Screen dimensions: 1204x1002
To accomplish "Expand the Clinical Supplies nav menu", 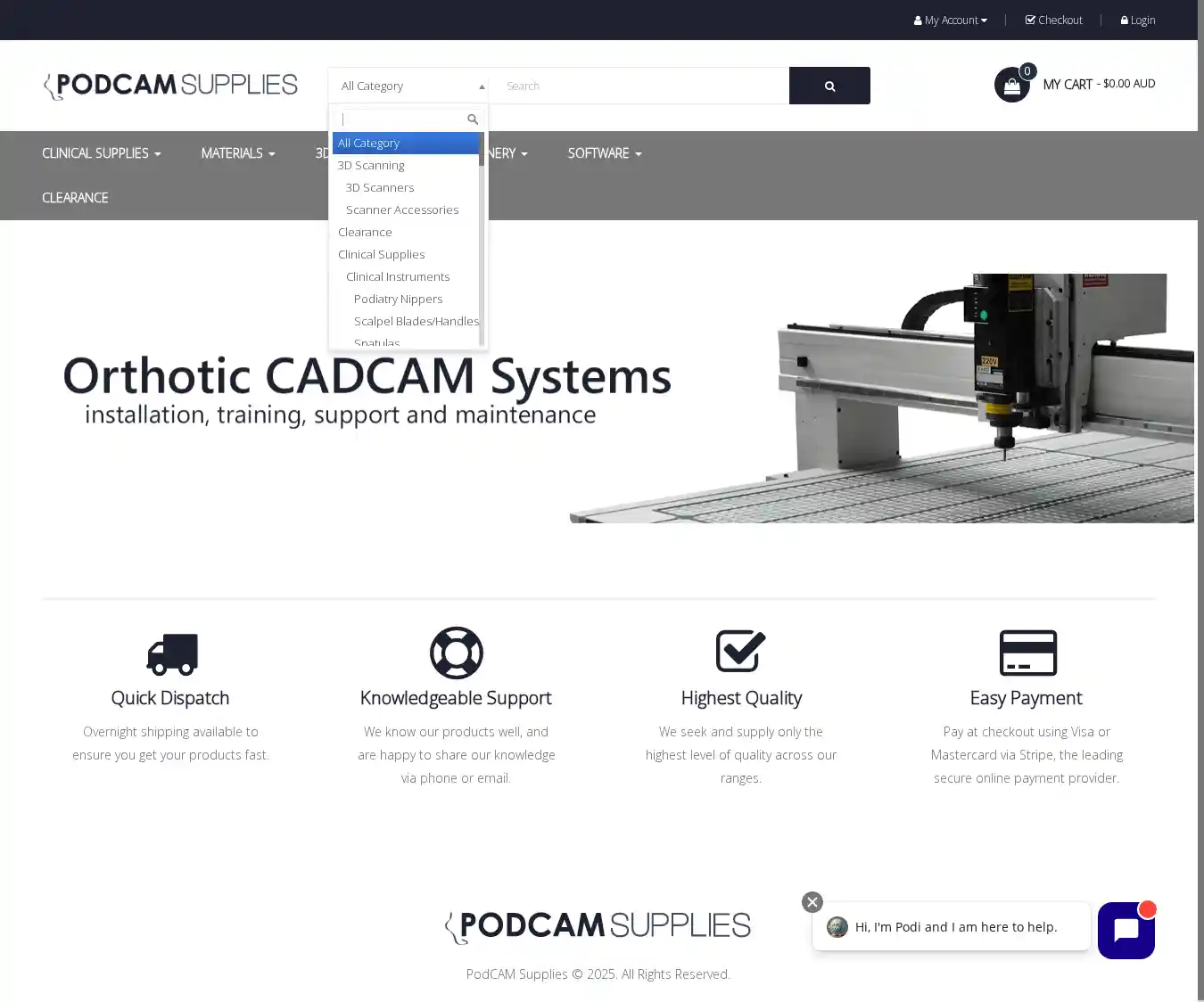I will 101,153.
